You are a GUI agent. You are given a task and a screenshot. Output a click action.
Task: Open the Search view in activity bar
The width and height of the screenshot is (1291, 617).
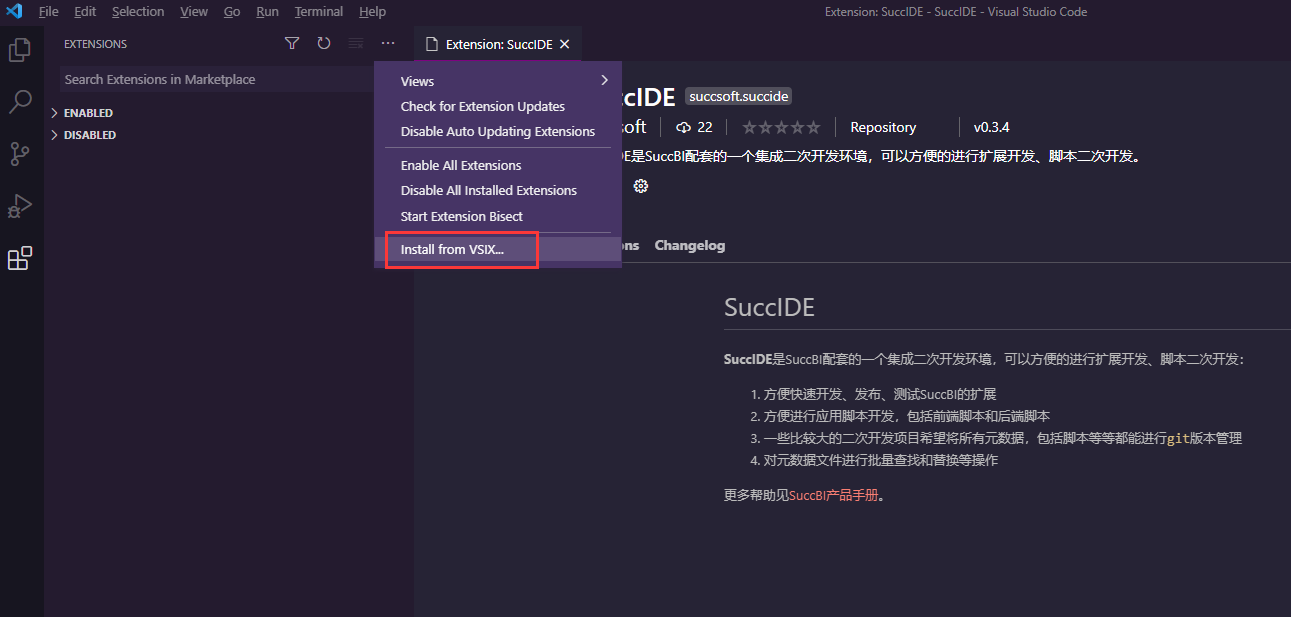point(20,101)
